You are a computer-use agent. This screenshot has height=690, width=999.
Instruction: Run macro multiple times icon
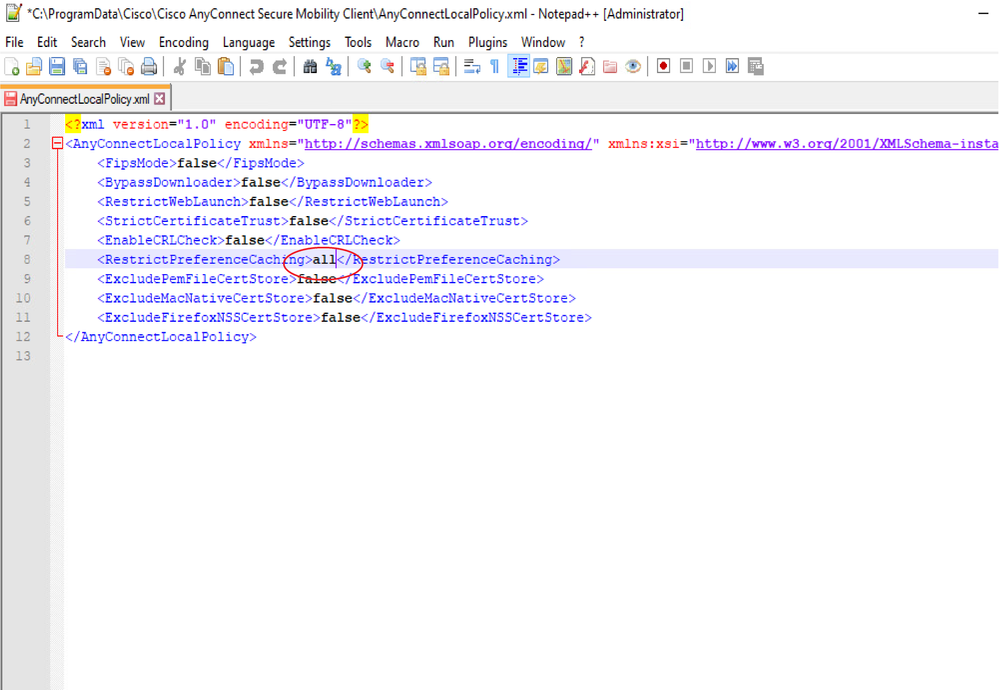click(732, 66)
